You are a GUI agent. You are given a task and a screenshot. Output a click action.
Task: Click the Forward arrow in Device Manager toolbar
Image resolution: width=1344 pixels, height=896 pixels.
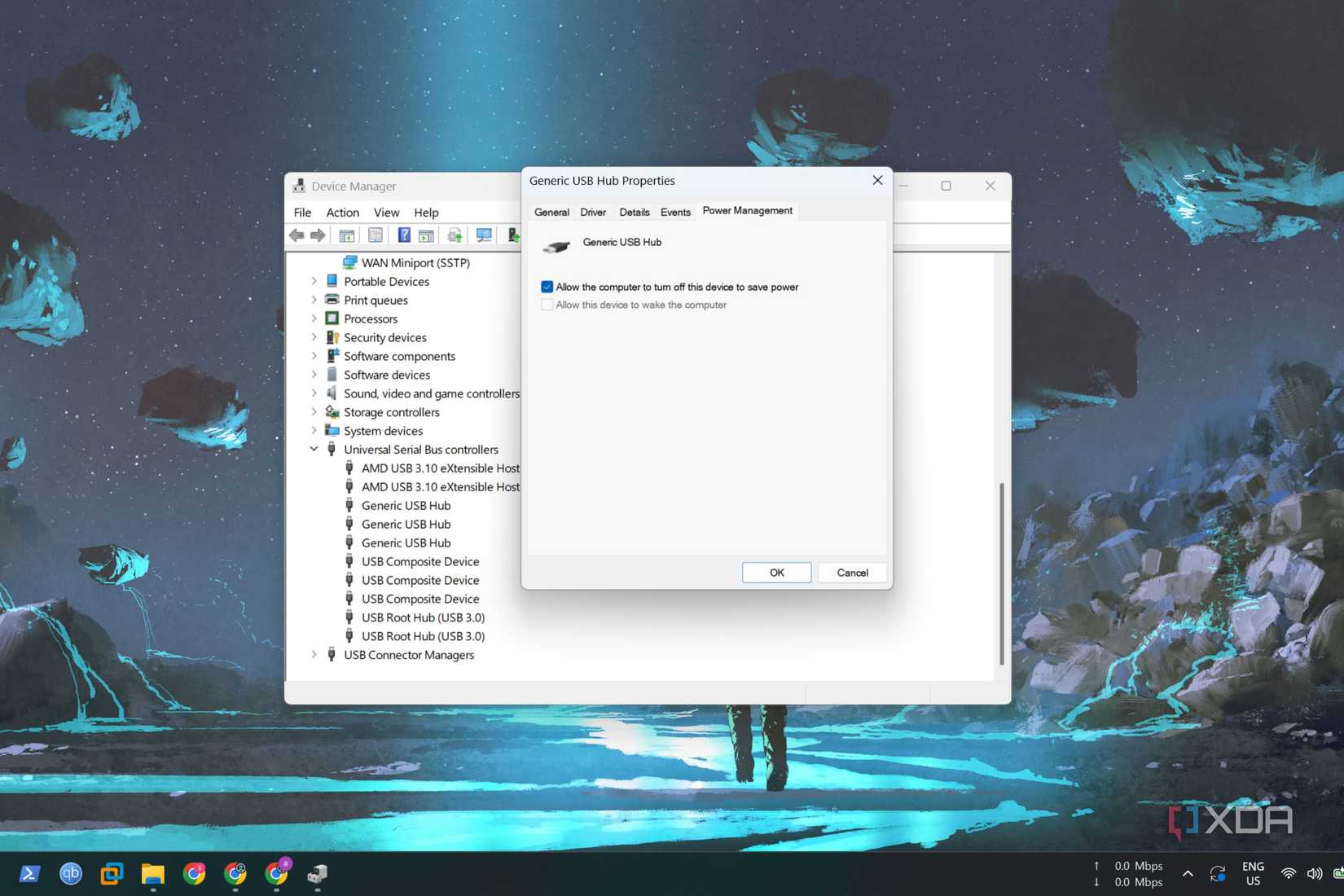pos(318,235)
